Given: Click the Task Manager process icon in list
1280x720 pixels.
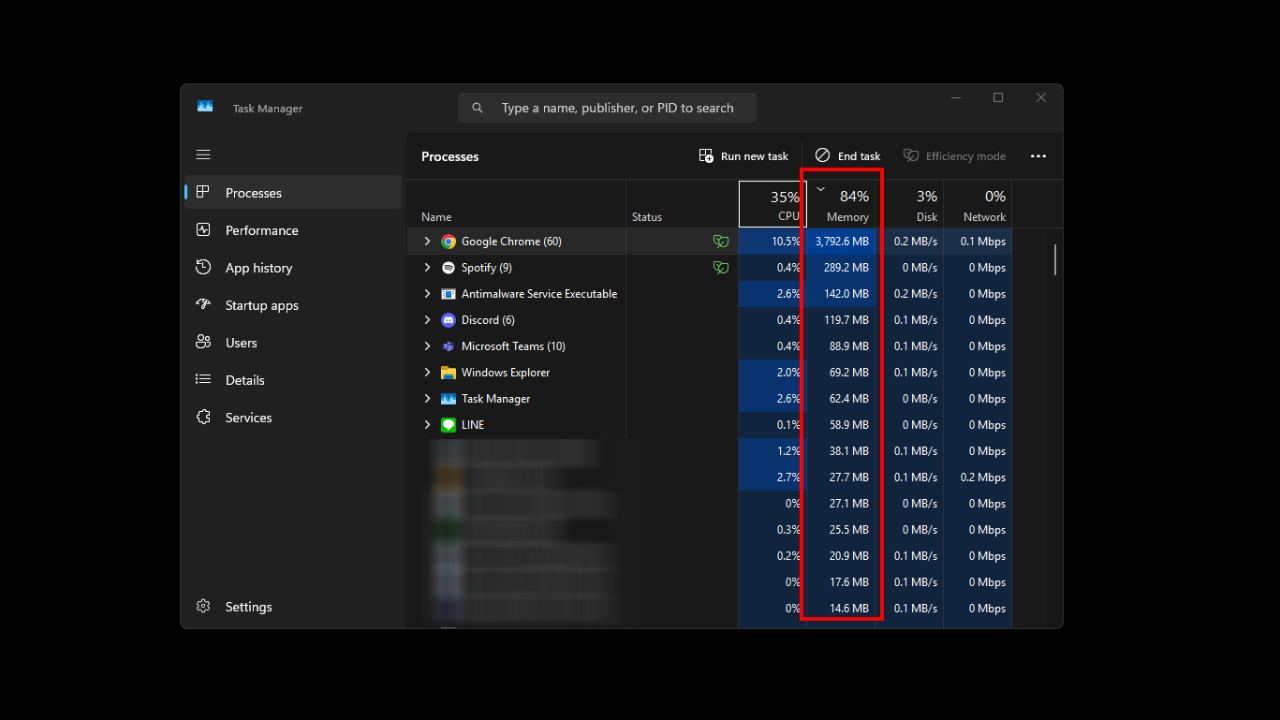Looking at the screenshot, I should pos(448,398).
